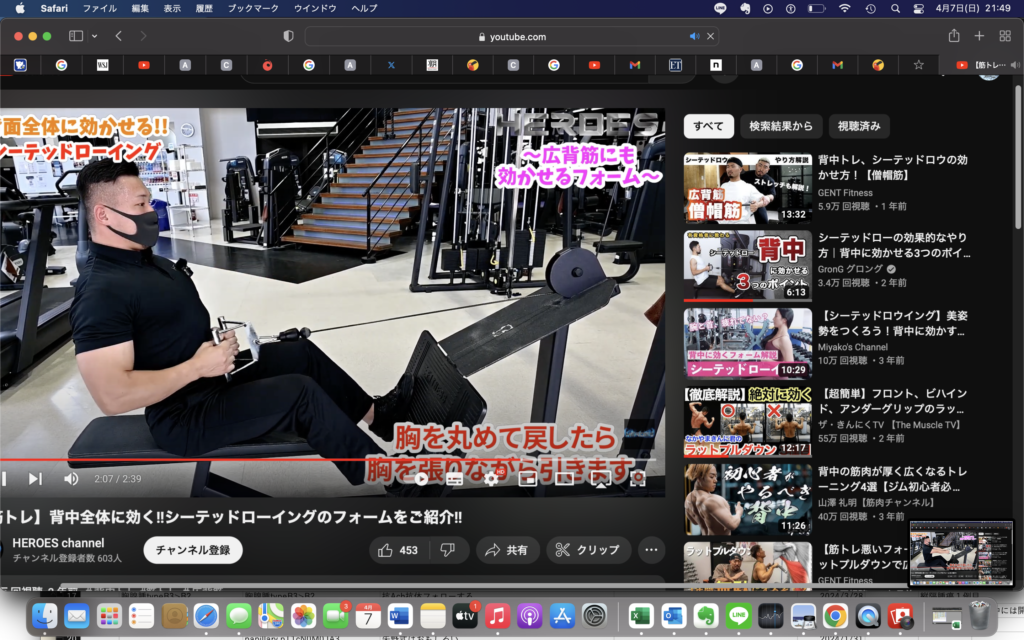Click Safari's share icon in toolbar
The width and height of the screenshot is (1024, 640).
(953, 36)
